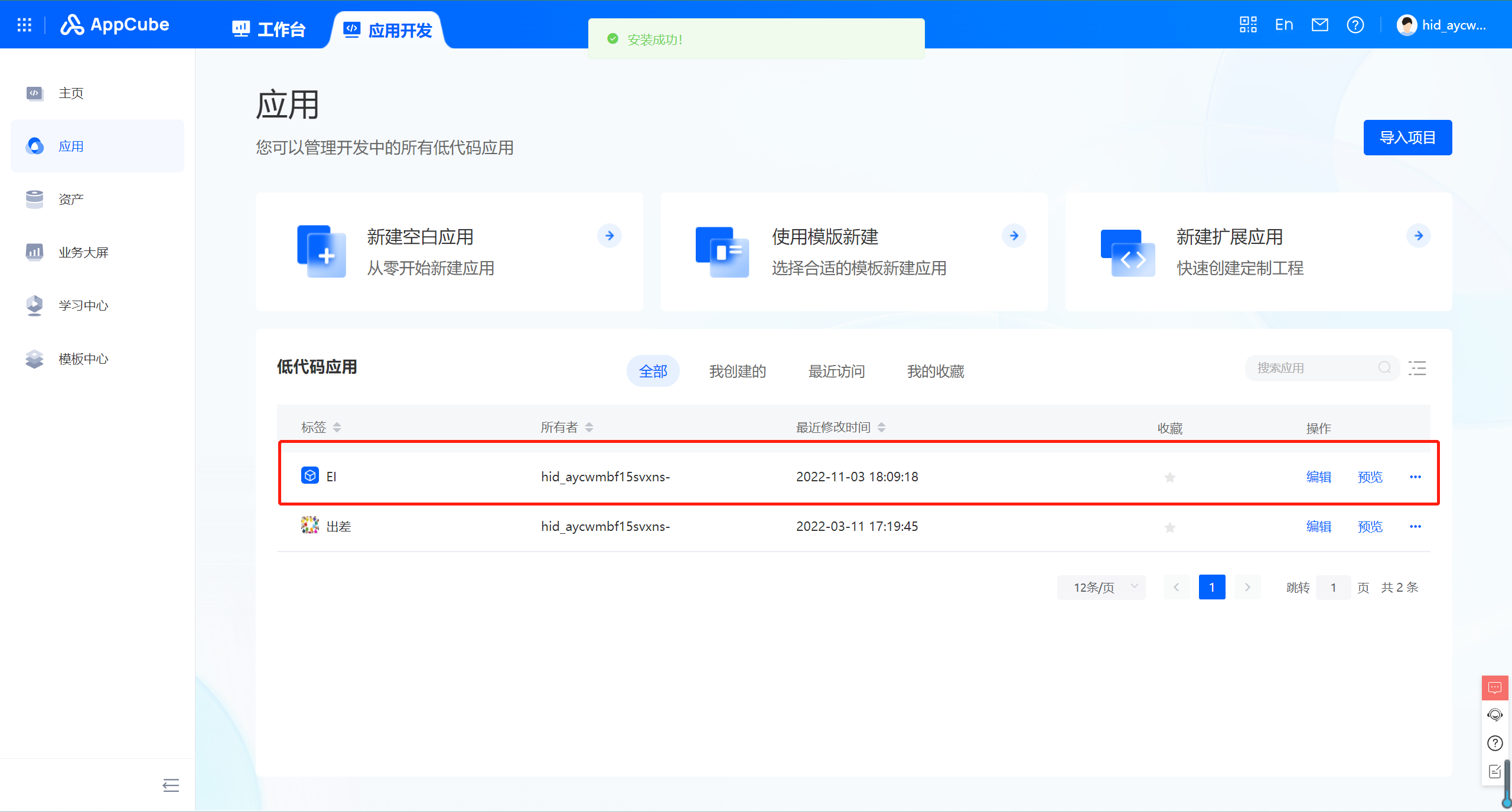This screenshot has height=812, width=1512.
Task: Open 模板中心 from the sidebar
Action: click(82, 358)
